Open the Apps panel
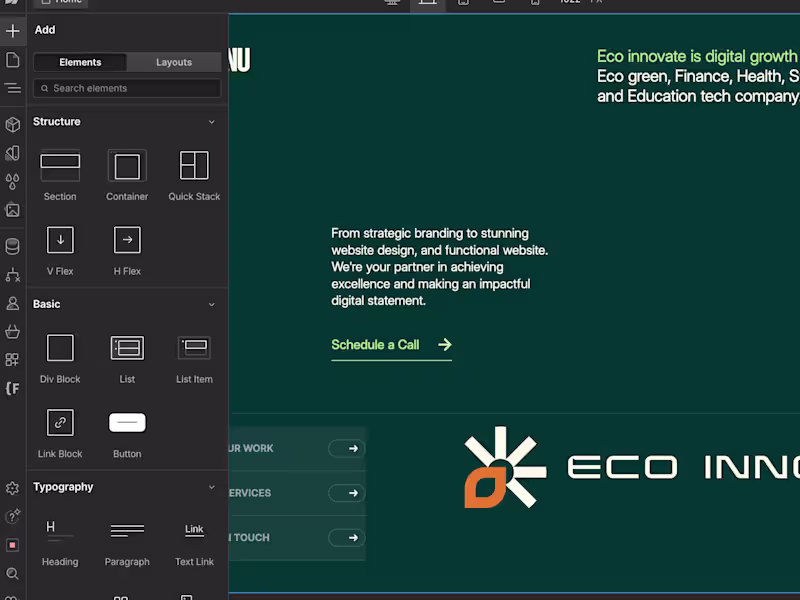 tap(13, 359)
